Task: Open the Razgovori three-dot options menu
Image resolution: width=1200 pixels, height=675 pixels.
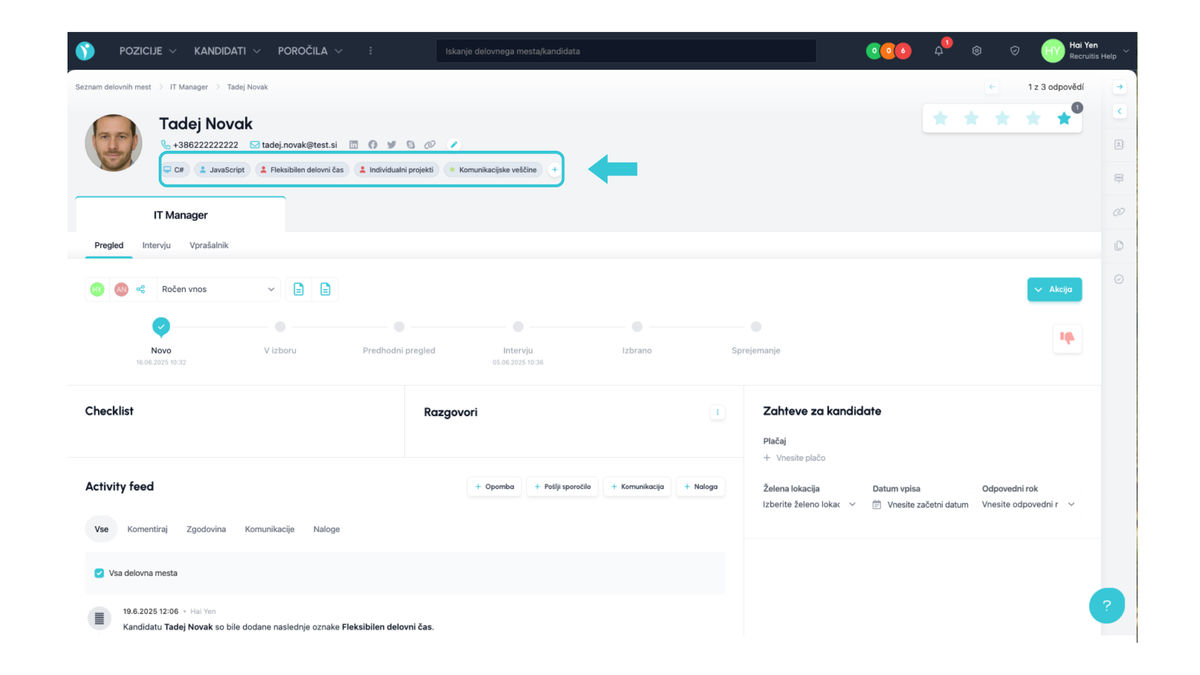Action: pos(717,412)
